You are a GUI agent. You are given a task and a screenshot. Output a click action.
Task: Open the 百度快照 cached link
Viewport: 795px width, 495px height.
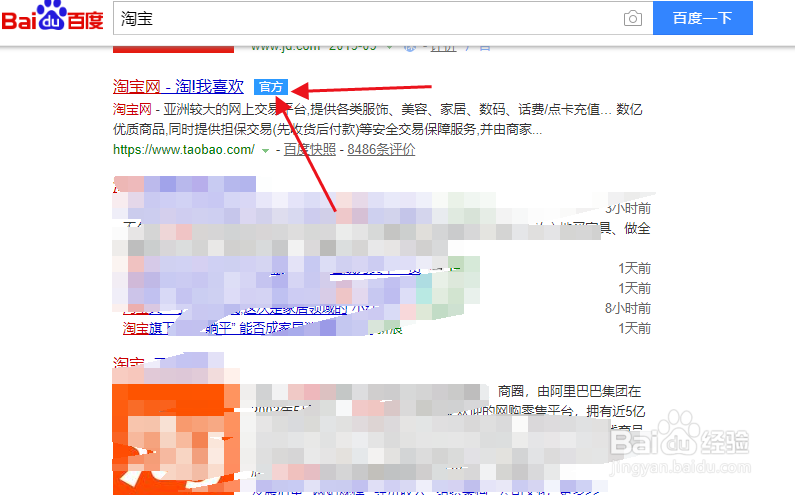(x=309, y=150)
